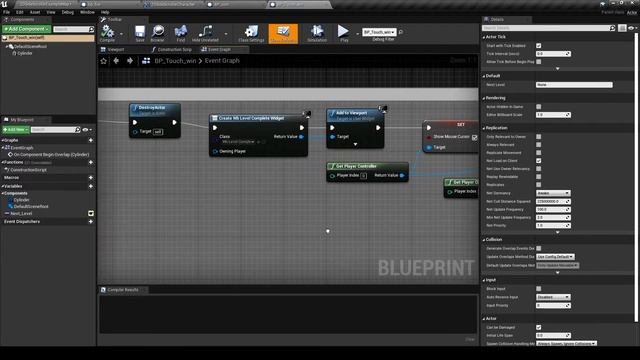Open the Edit menu
Image resolution: width=640 pixels, height=360 pixels.
coord(20,12)
